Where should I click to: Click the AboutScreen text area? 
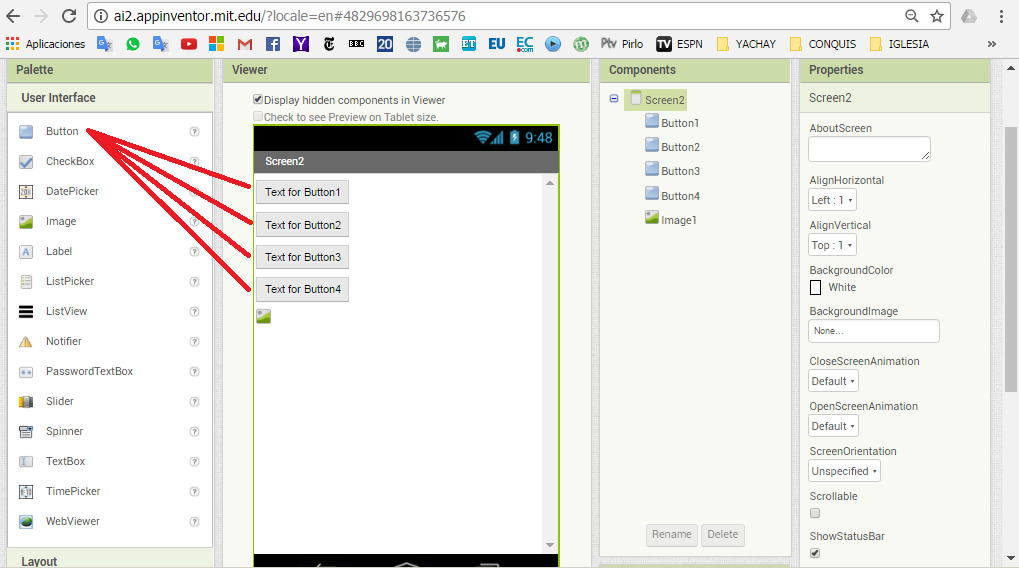(x=869, y=149)
